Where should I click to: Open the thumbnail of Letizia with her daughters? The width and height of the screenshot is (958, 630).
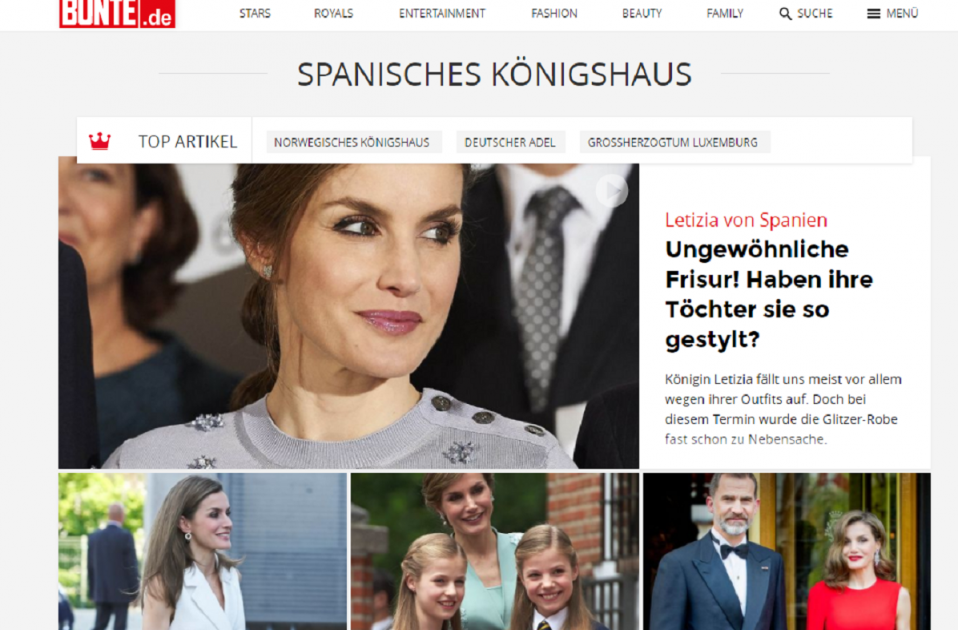click(495, 551)
